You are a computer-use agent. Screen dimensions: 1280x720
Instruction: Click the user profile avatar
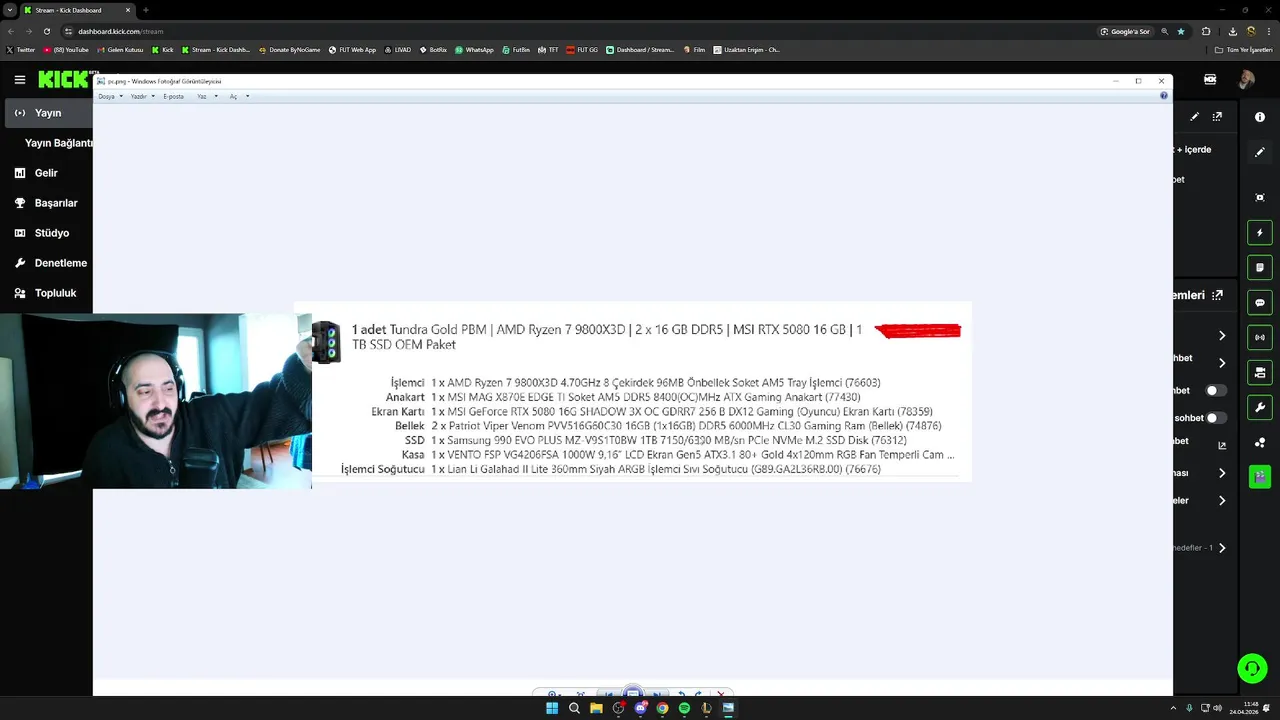(1246, 79)
